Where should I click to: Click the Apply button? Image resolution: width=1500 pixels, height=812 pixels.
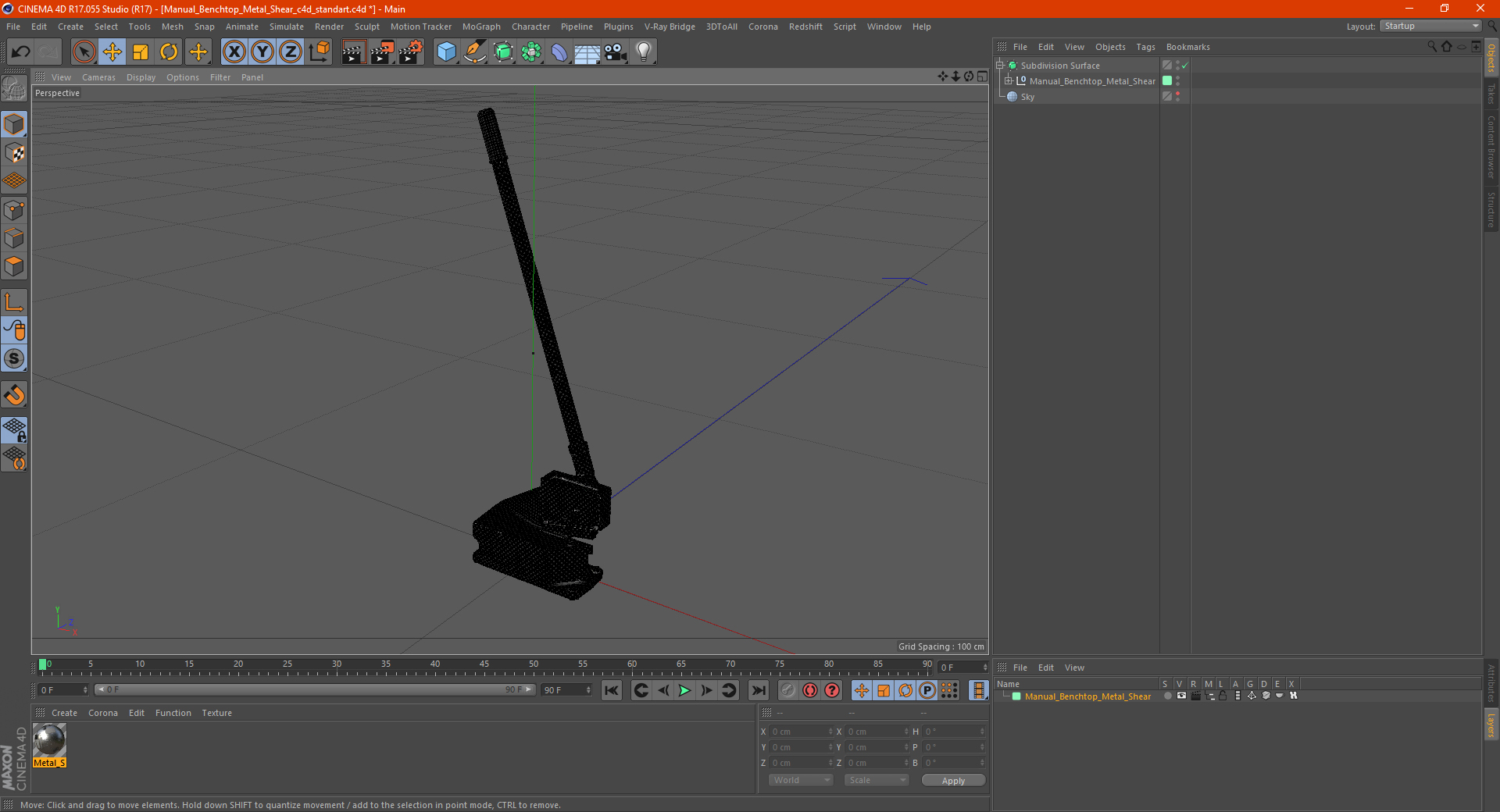pyautogui.click(x=953, y=780)
